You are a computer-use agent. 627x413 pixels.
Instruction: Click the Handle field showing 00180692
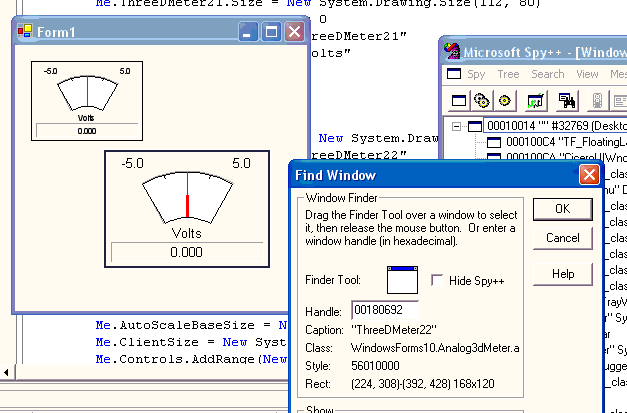[x=385, y=310]
